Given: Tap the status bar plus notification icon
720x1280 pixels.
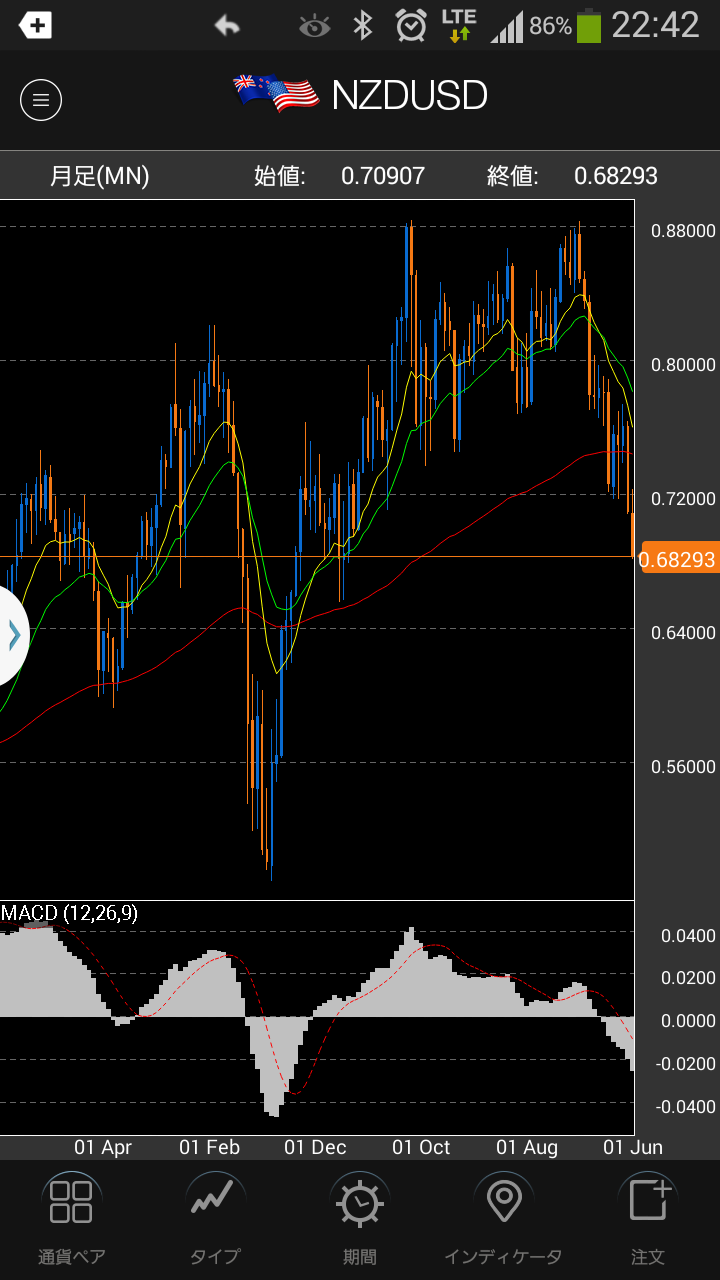Looking at the screenshot, I should [35, 26].
